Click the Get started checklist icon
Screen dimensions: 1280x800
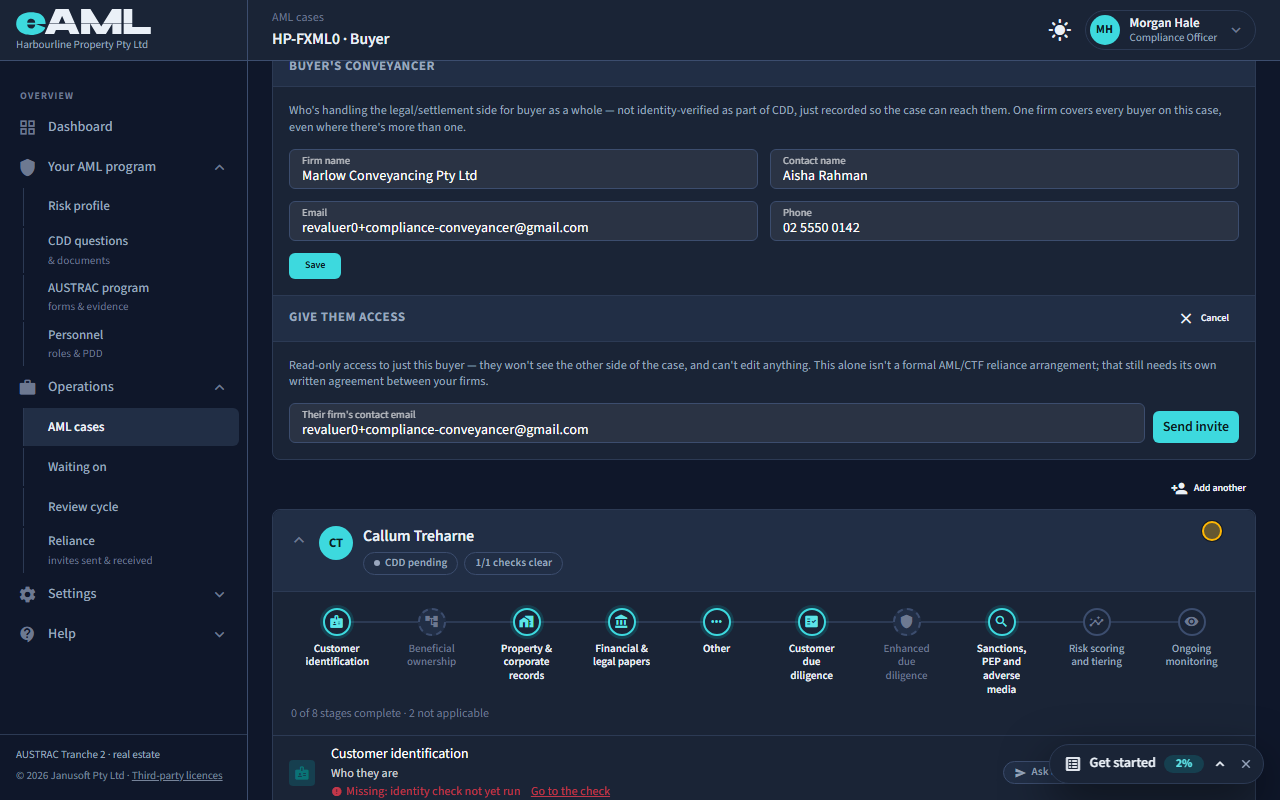(1073, 764)
